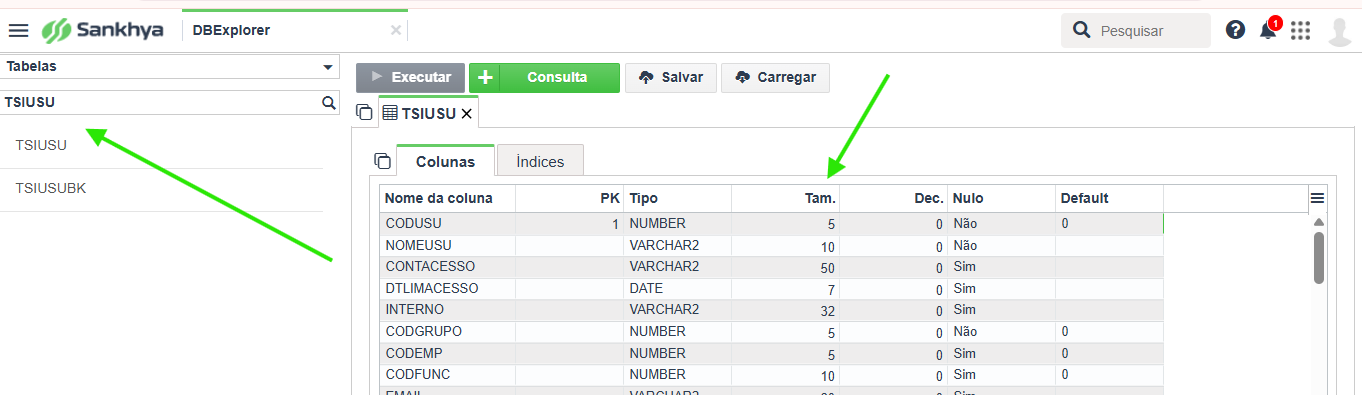Click the Salvar button
The height and width of the screenshot is (395, 1362).
671,77
